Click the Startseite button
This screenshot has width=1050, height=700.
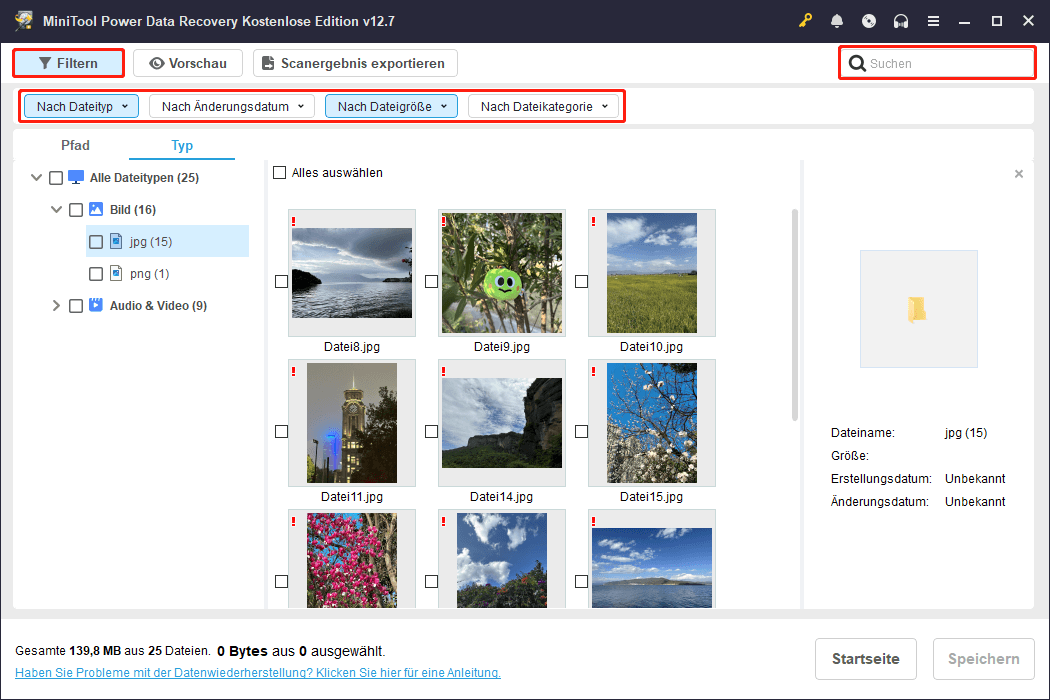click(865, 659)
